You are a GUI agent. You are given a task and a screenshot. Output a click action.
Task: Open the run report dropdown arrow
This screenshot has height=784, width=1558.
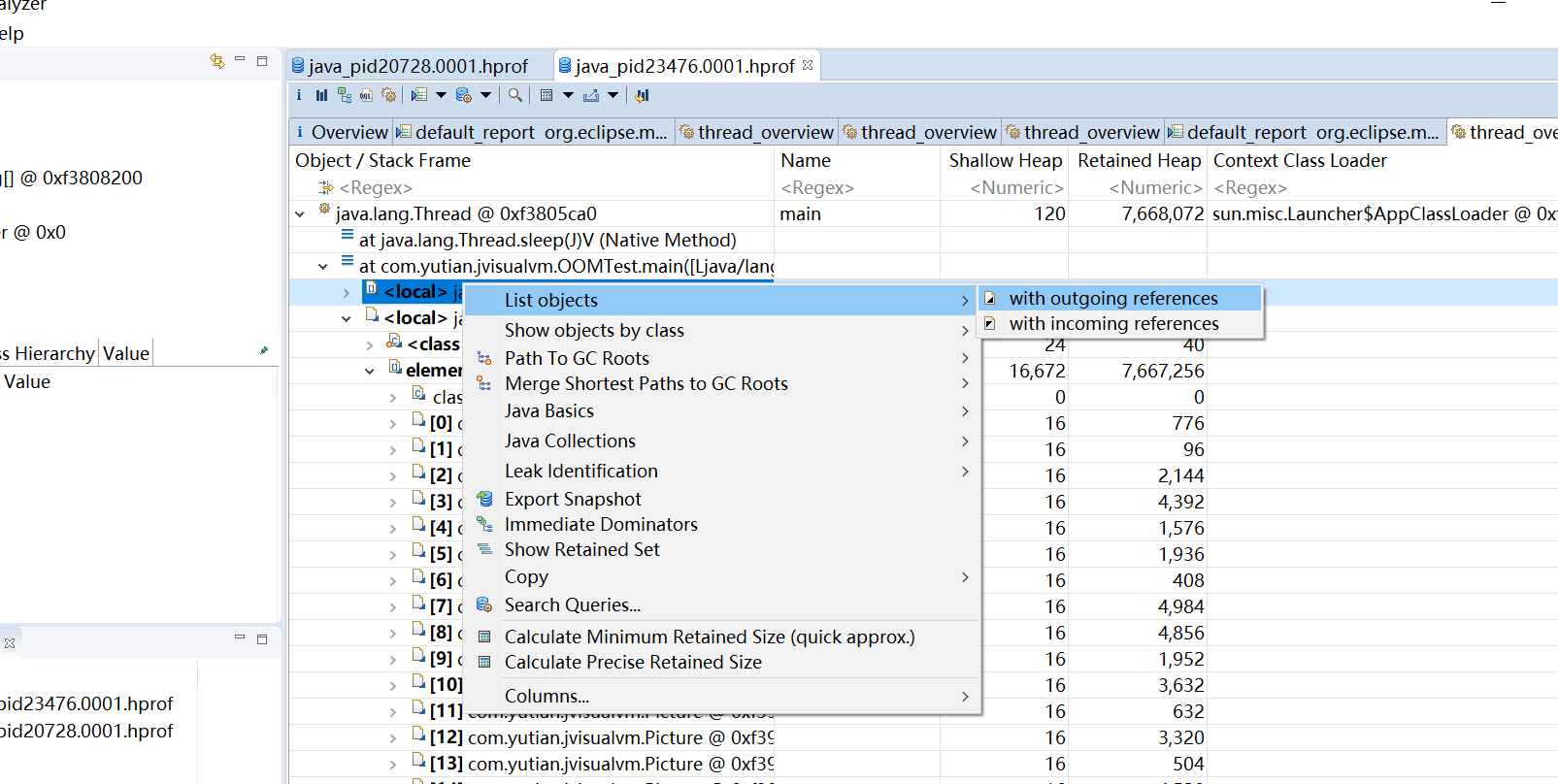(441, 95)
